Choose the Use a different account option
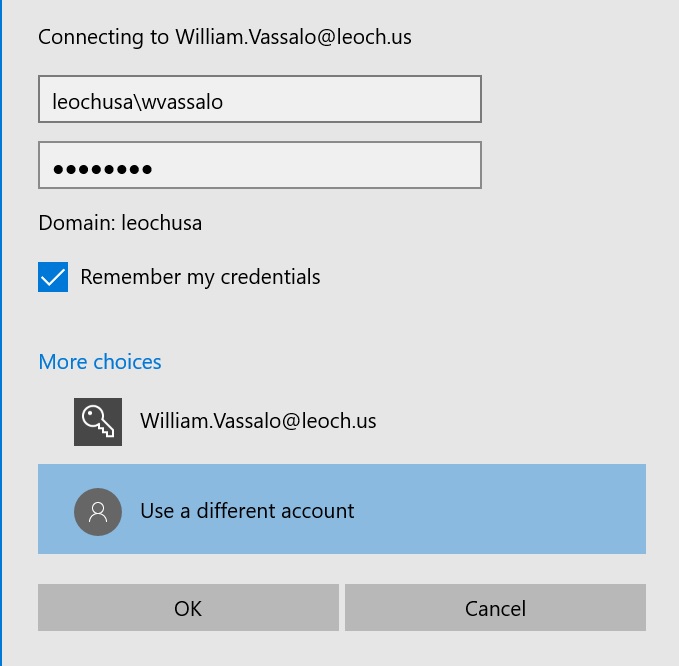679x666 pixels. [x=342, y=509]
